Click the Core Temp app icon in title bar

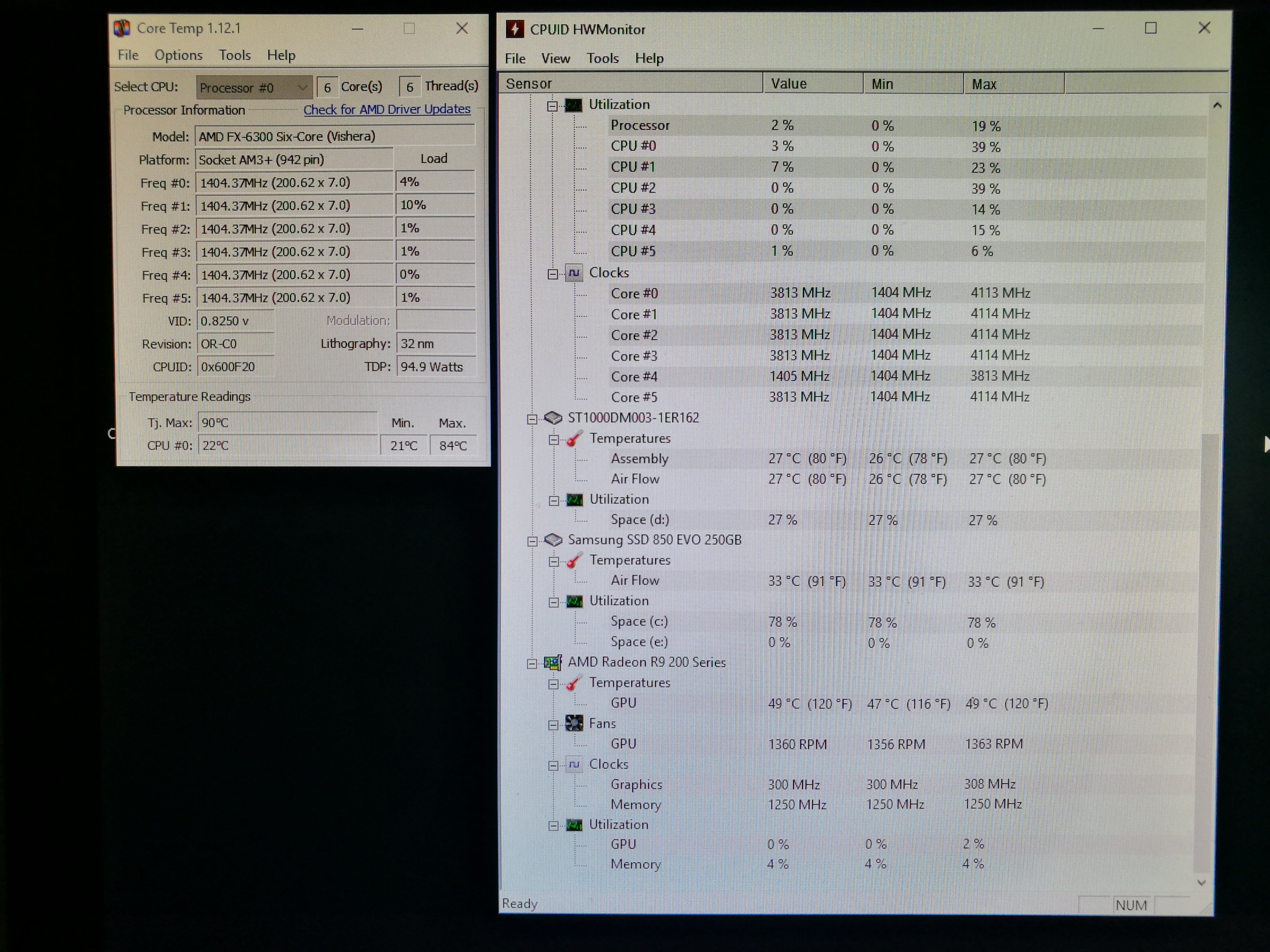122,28
